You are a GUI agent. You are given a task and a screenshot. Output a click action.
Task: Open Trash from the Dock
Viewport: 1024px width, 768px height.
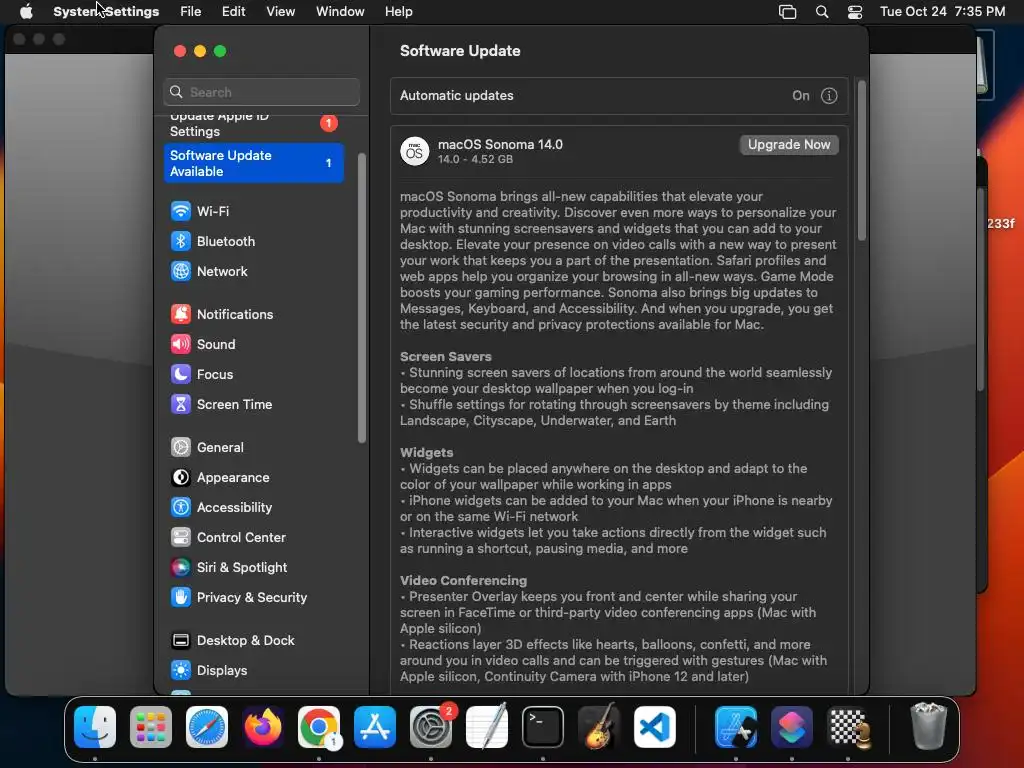tap(928, 727)
